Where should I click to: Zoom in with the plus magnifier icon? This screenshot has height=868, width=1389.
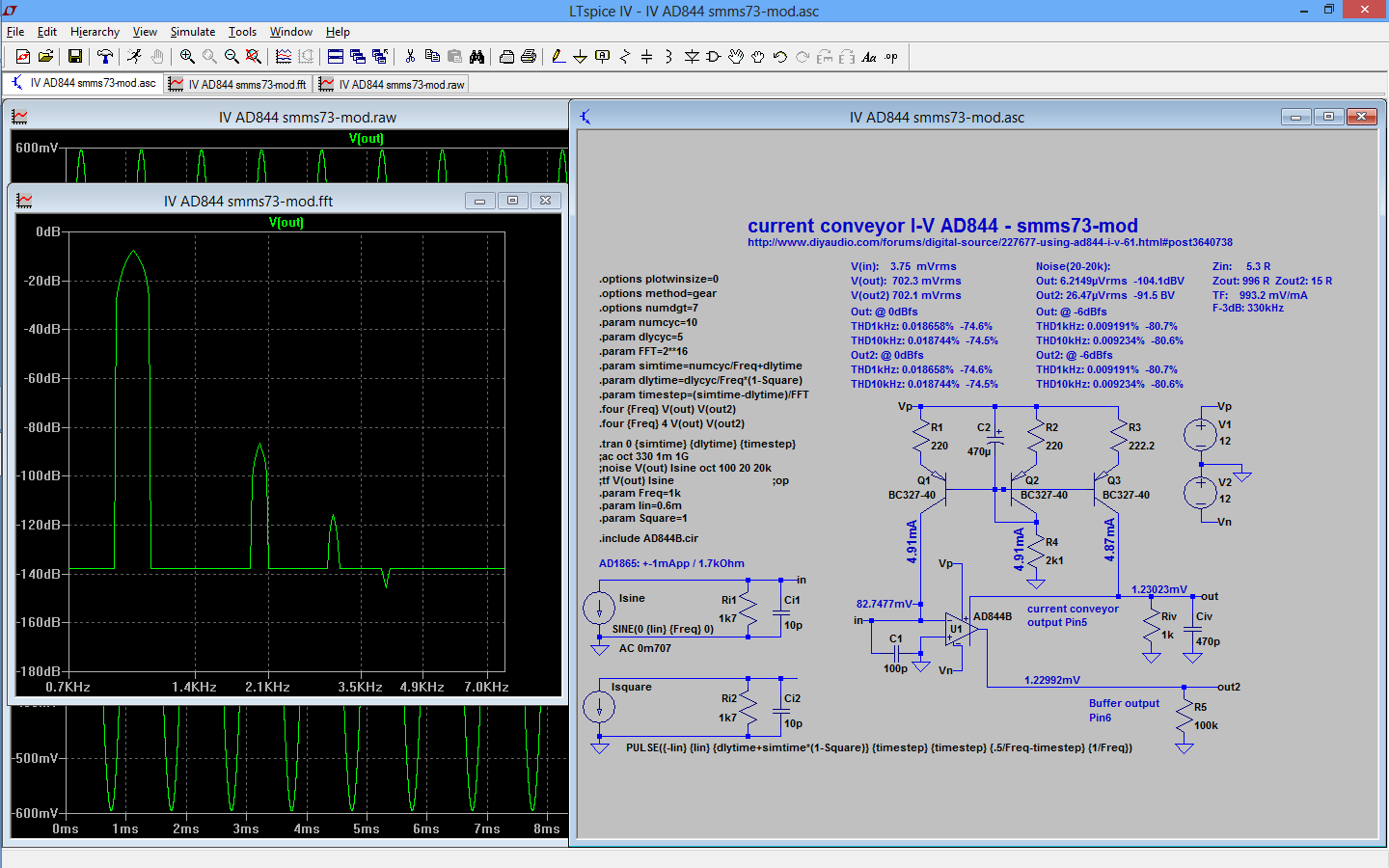pyautogui.click(x=187, y=57)
